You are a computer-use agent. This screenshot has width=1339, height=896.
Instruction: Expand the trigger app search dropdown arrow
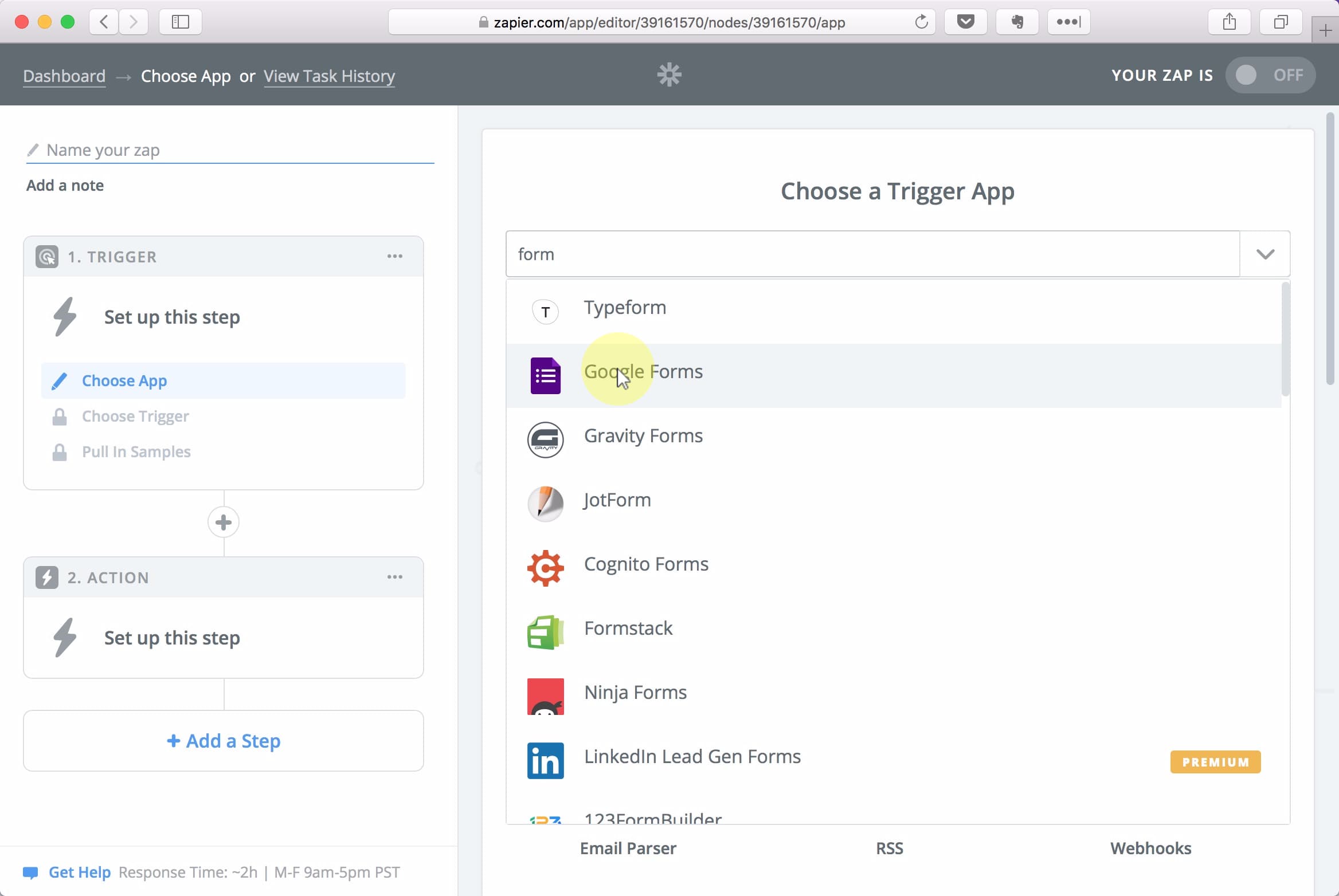click(x=1265, y=254)
